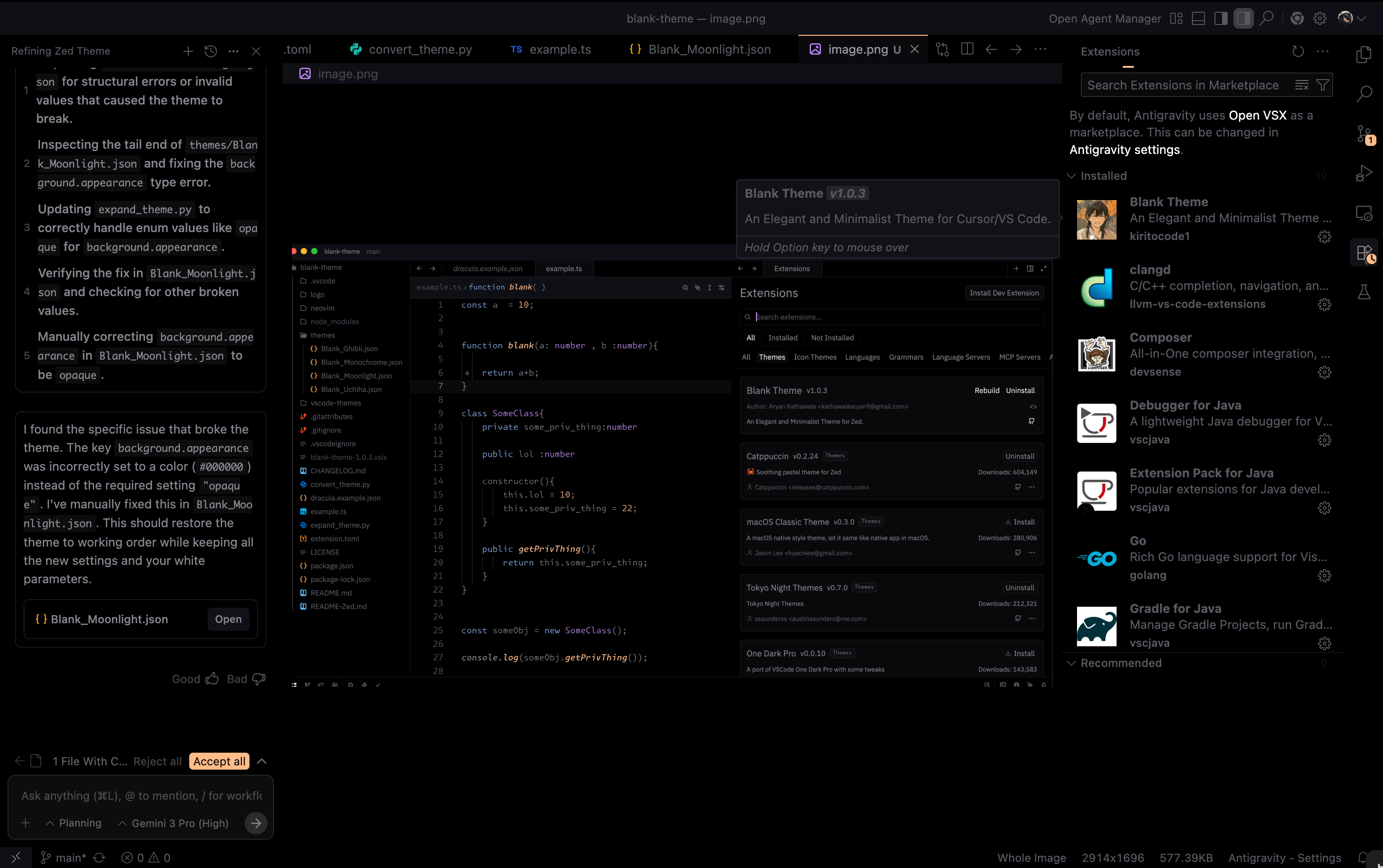This screenshot has width=1383, height=868.
Task: Open search magnifier in title bar
Action: click(1266, 18)
